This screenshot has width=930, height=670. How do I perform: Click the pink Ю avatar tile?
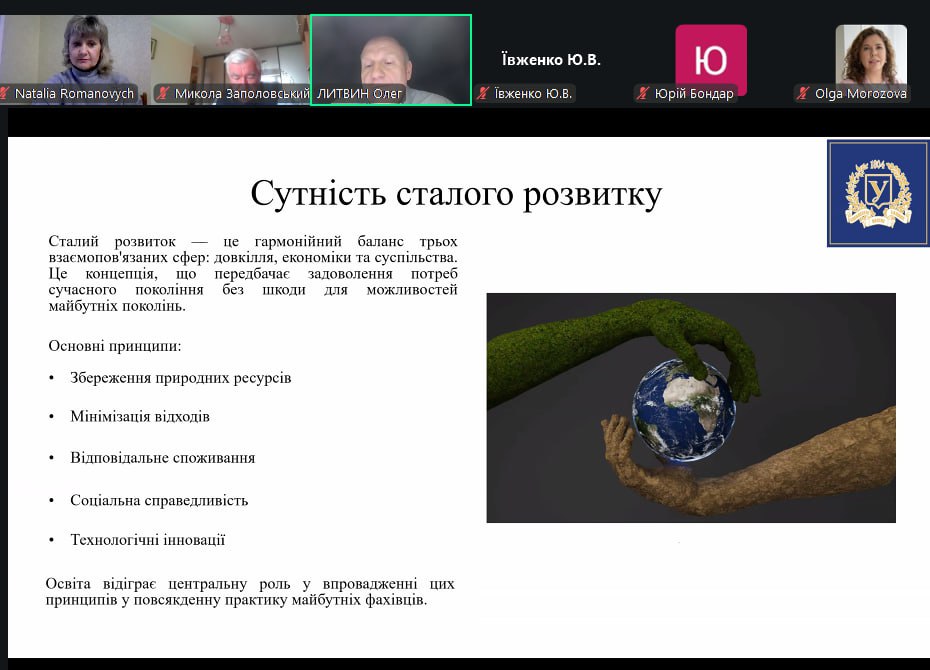[x=711, y=58]
